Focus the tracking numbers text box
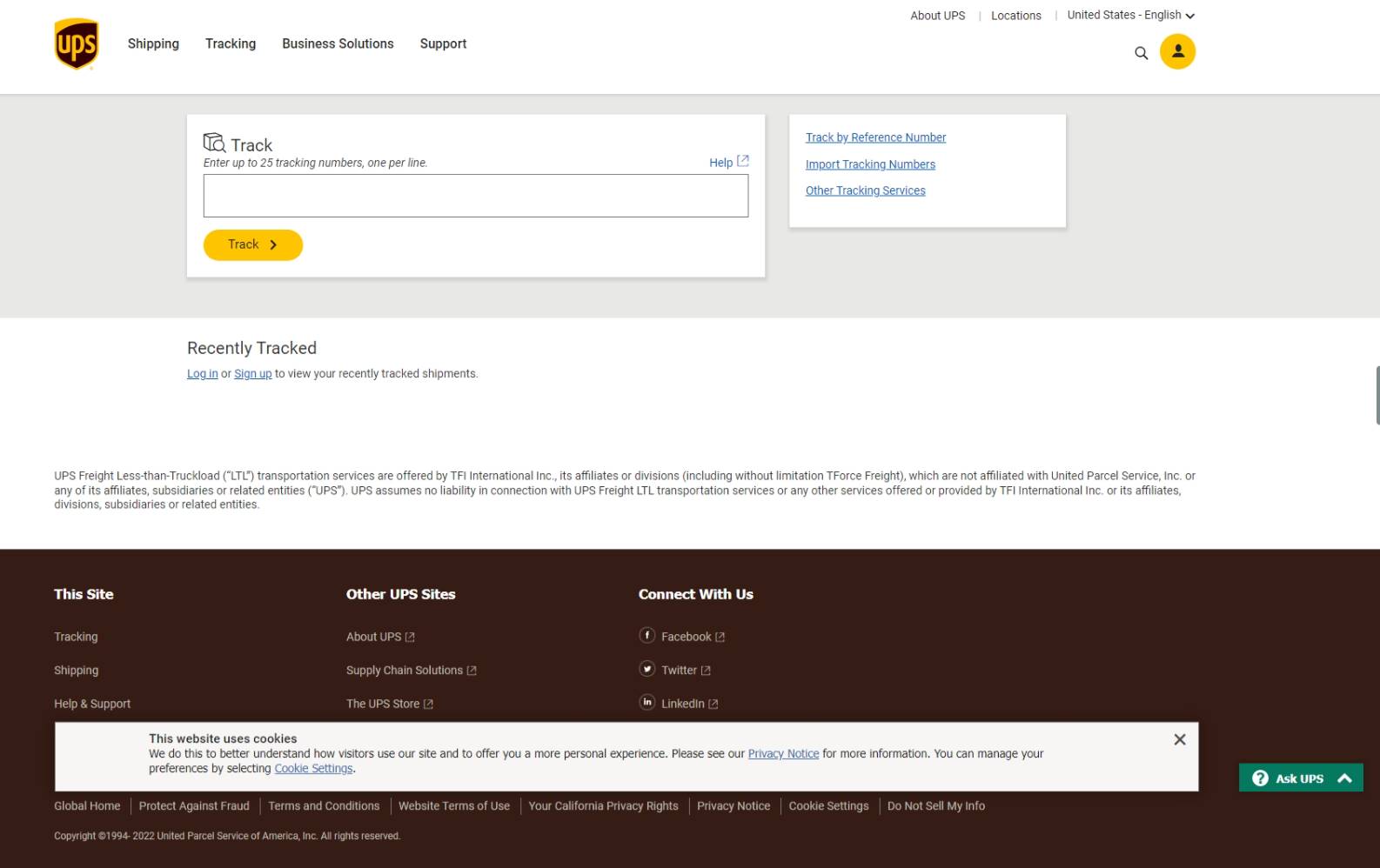 pos(475,196)
